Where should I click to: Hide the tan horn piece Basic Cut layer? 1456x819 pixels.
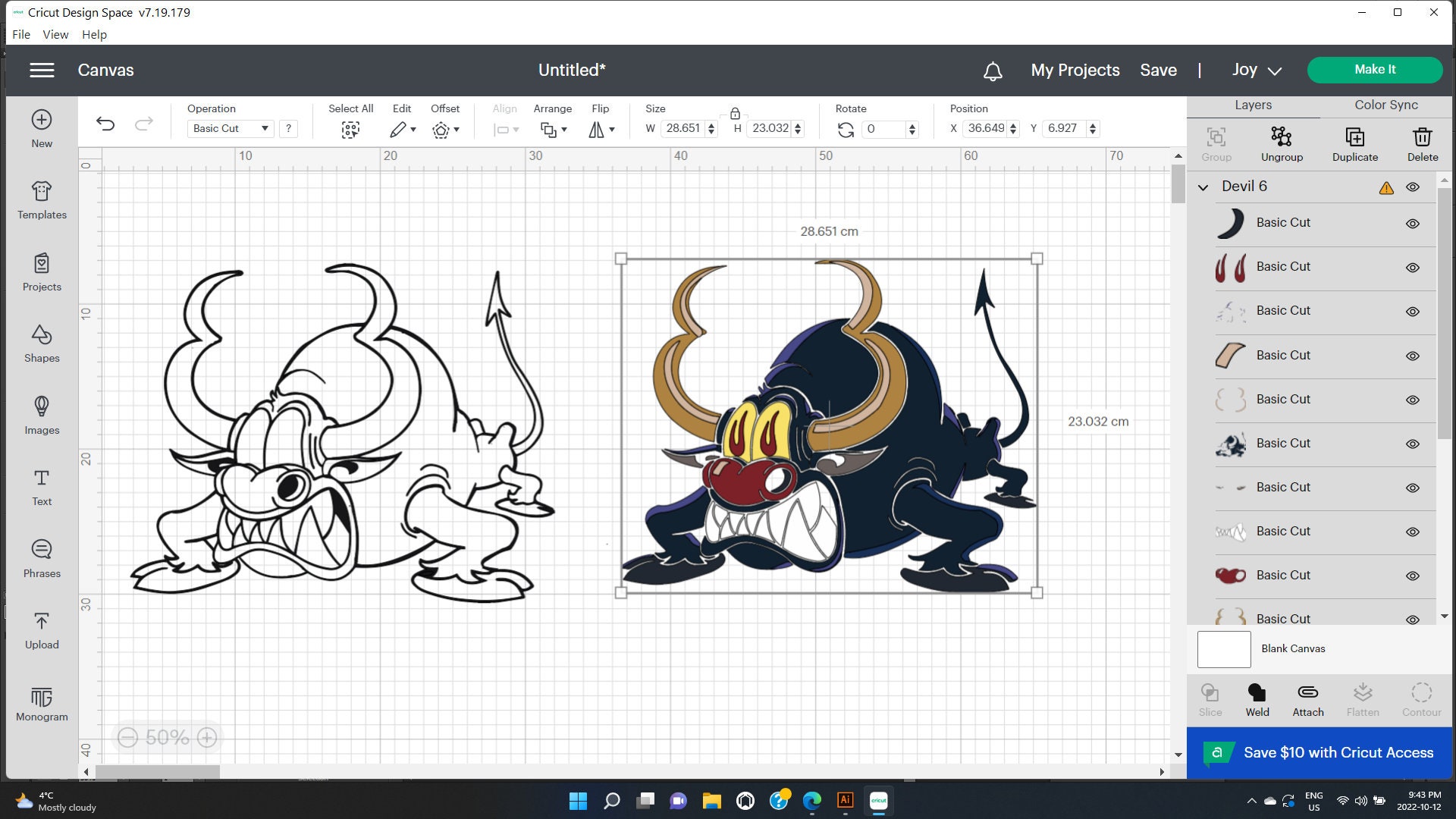pos(1413,356)
